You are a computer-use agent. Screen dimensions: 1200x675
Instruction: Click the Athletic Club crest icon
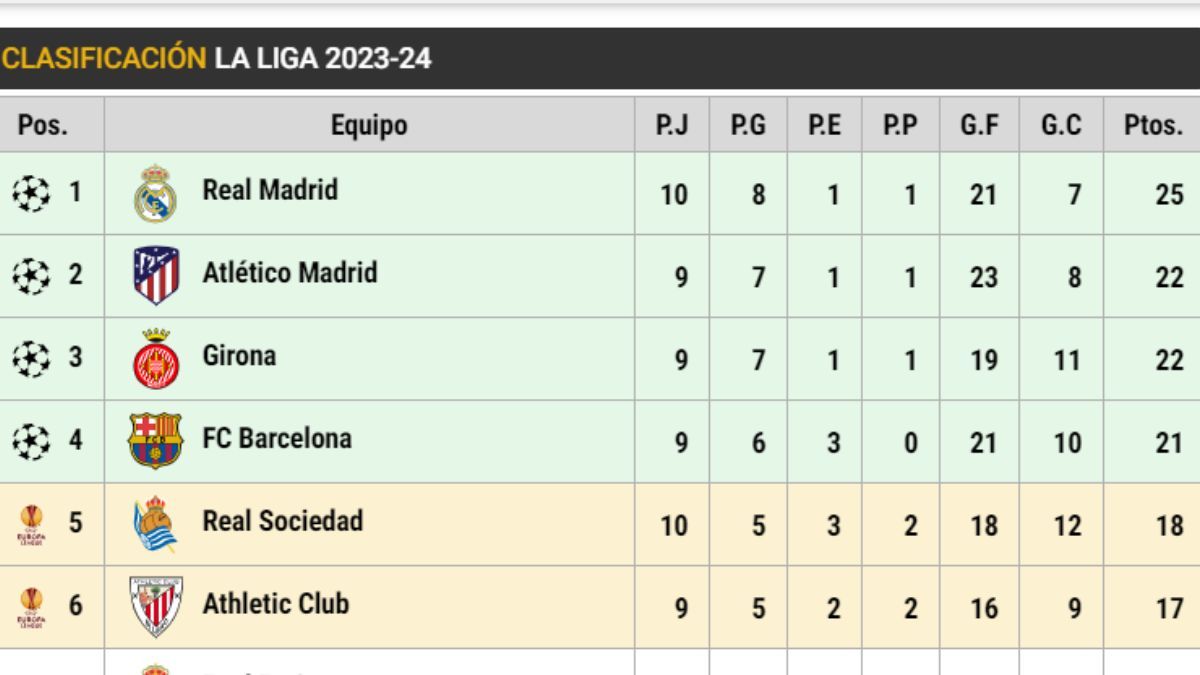(156, 606)
